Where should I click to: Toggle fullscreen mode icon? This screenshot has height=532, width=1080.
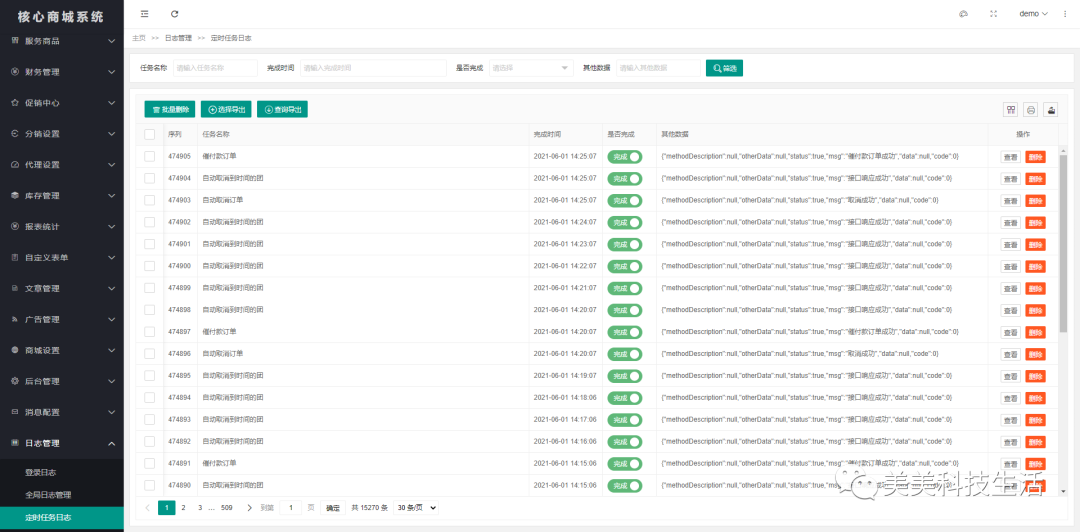coord(993,14)
